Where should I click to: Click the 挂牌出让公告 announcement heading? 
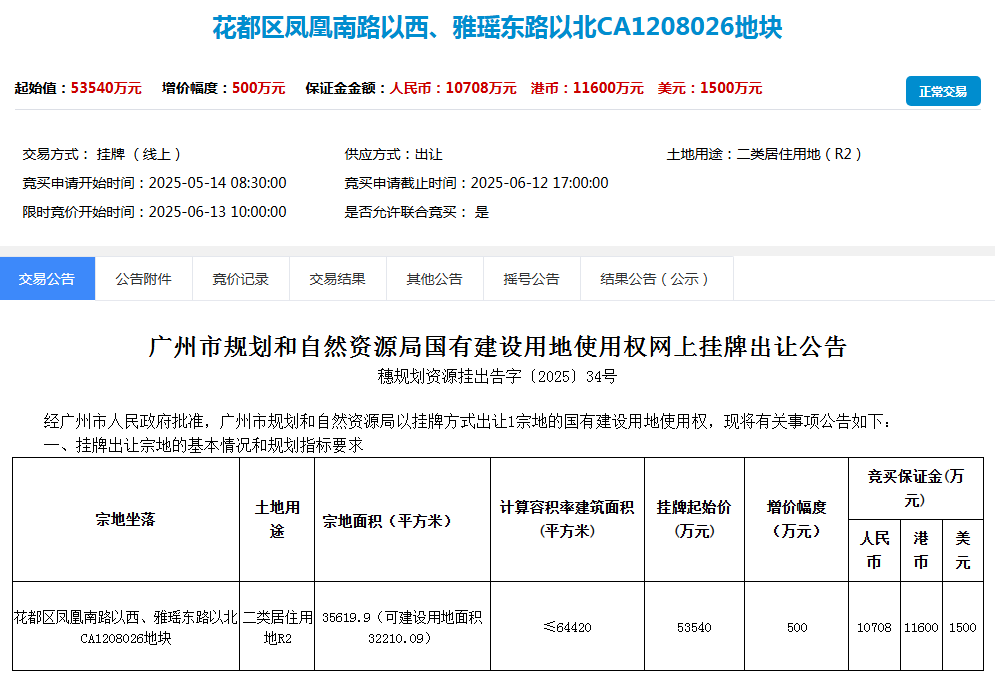[497, 347]
